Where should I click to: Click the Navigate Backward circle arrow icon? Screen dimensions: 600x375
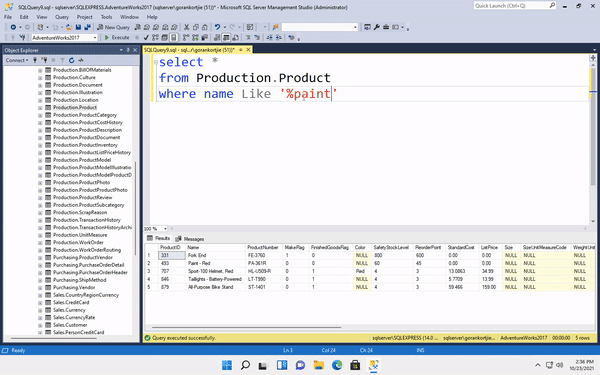pos(13,27)
